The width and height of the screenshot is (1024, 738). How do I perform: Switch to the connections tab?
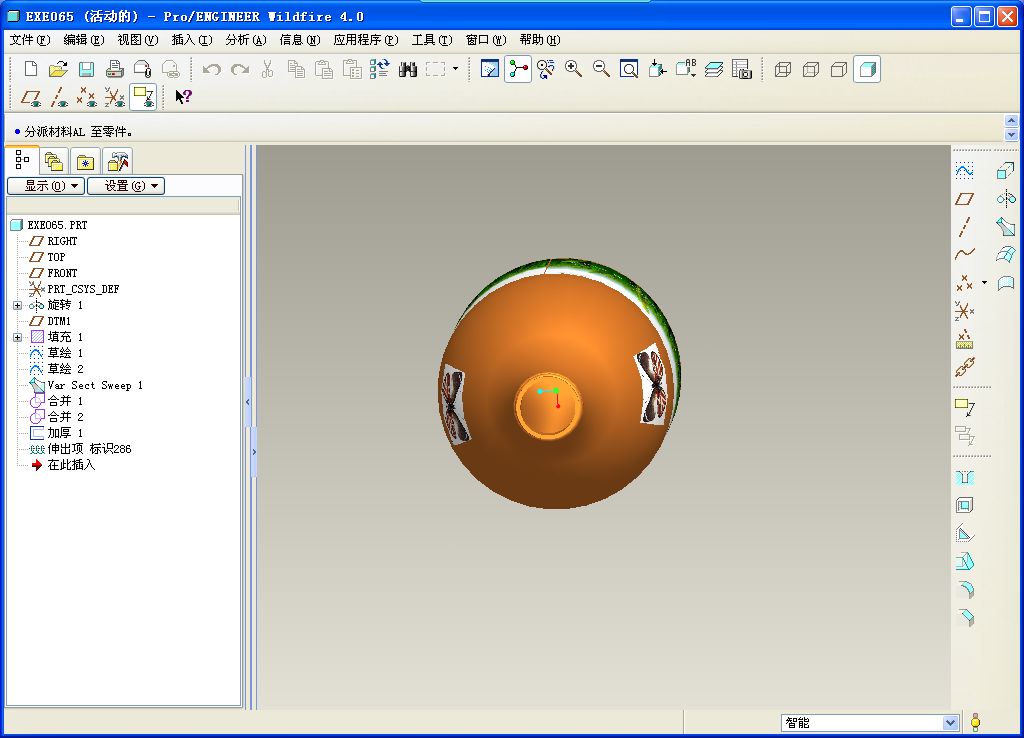[118, 161]
